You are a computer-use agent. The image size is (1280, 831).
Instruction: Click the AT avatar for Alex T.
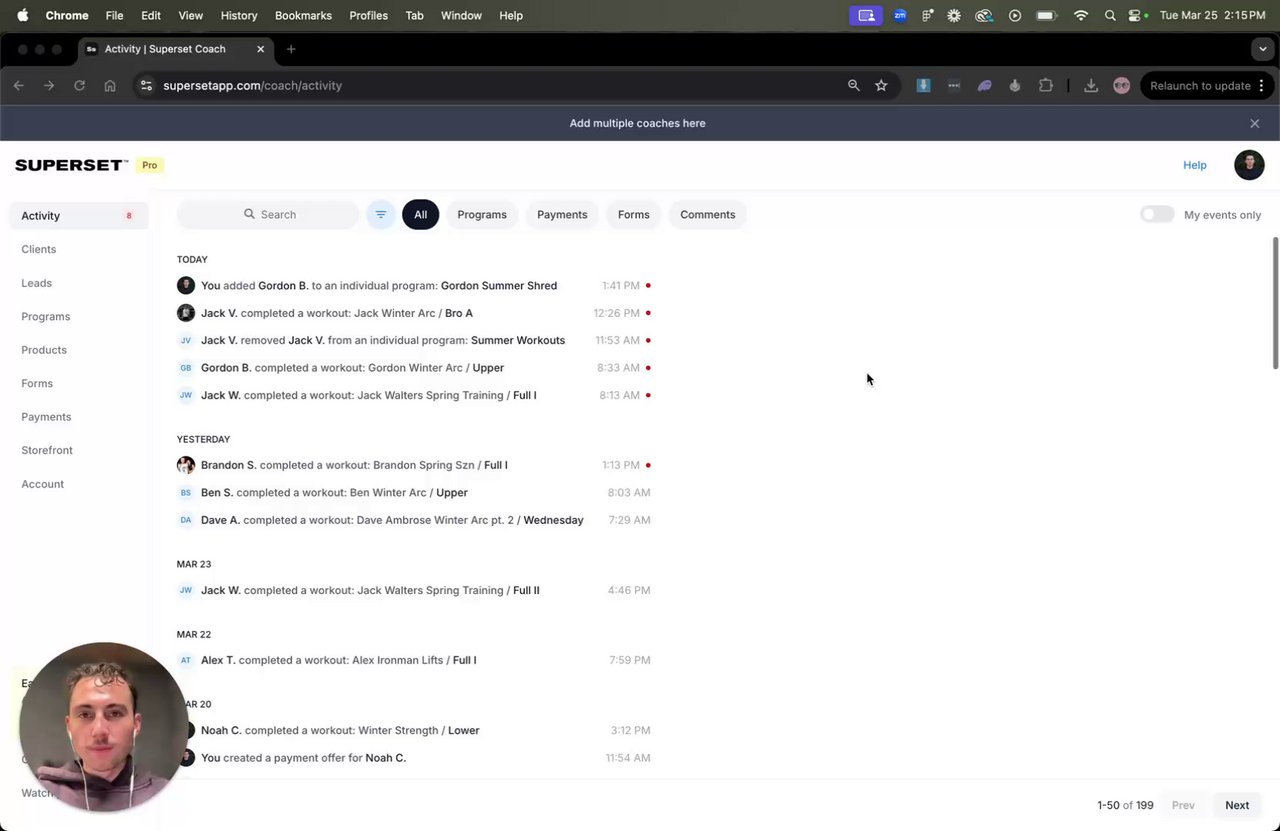click(x=186, y=660)
